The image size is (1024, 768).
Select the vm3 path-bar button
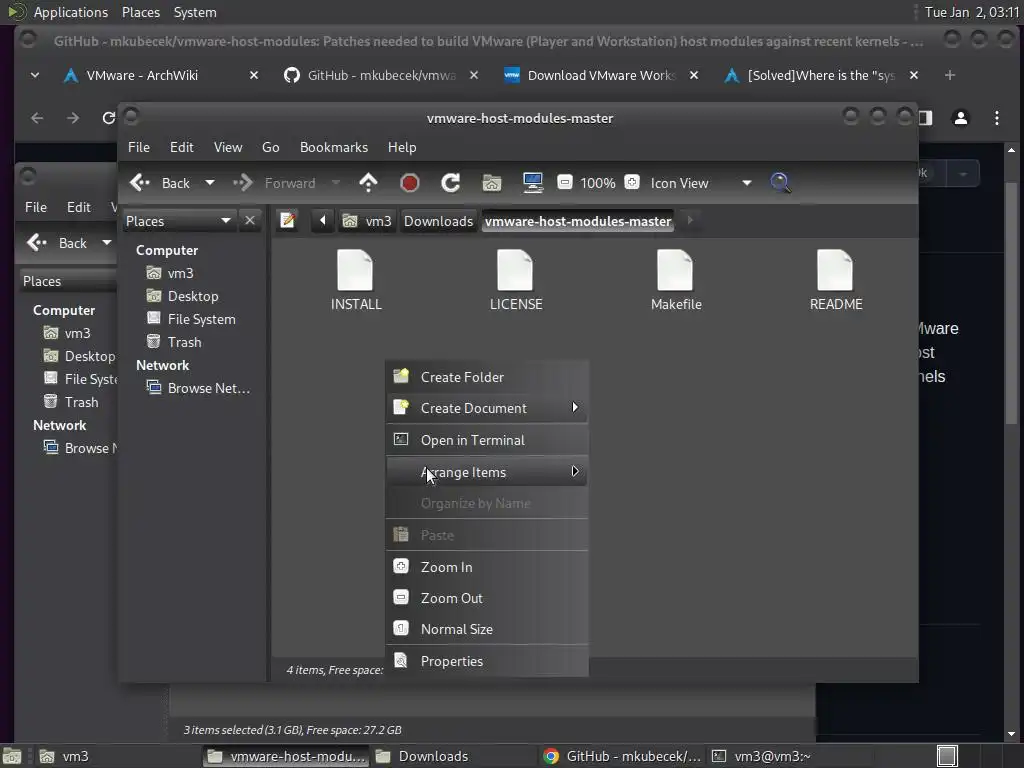click(x=368, y=221)
